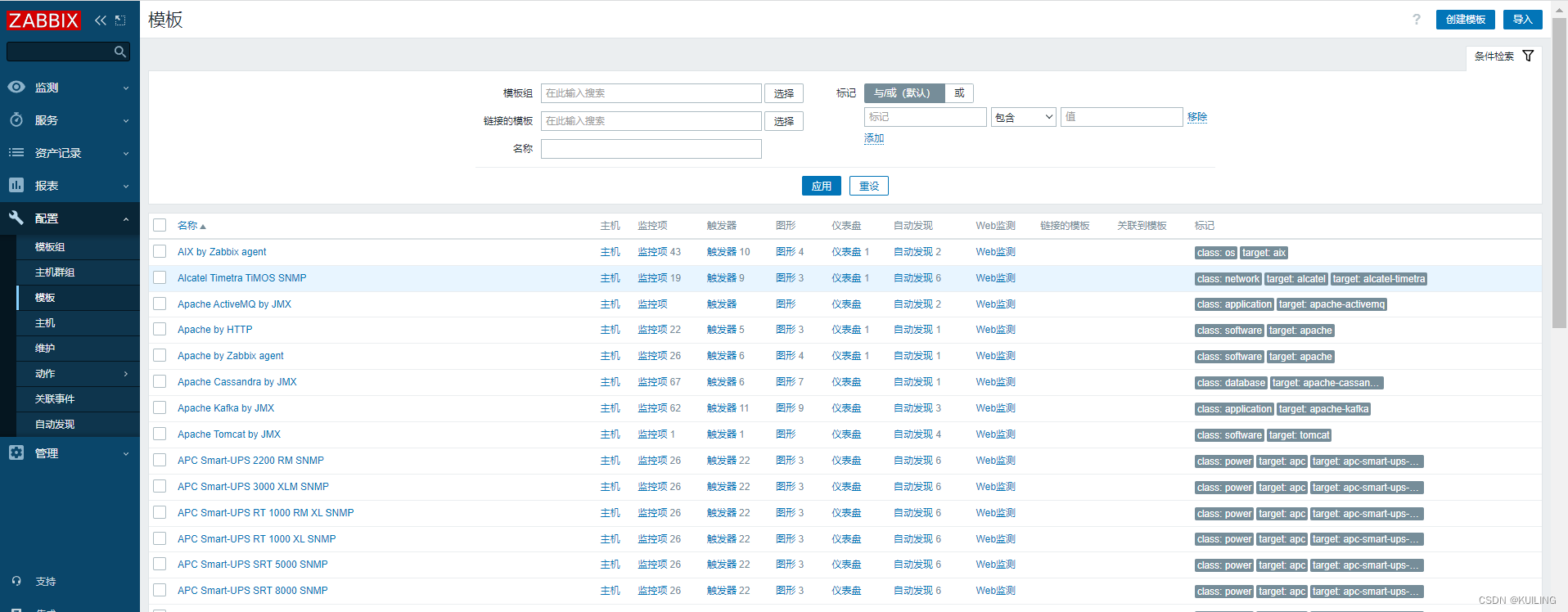Open 自动发现 4 for Apache Tomcat
Screen dimensions: 1568x612
click(917, 434)
